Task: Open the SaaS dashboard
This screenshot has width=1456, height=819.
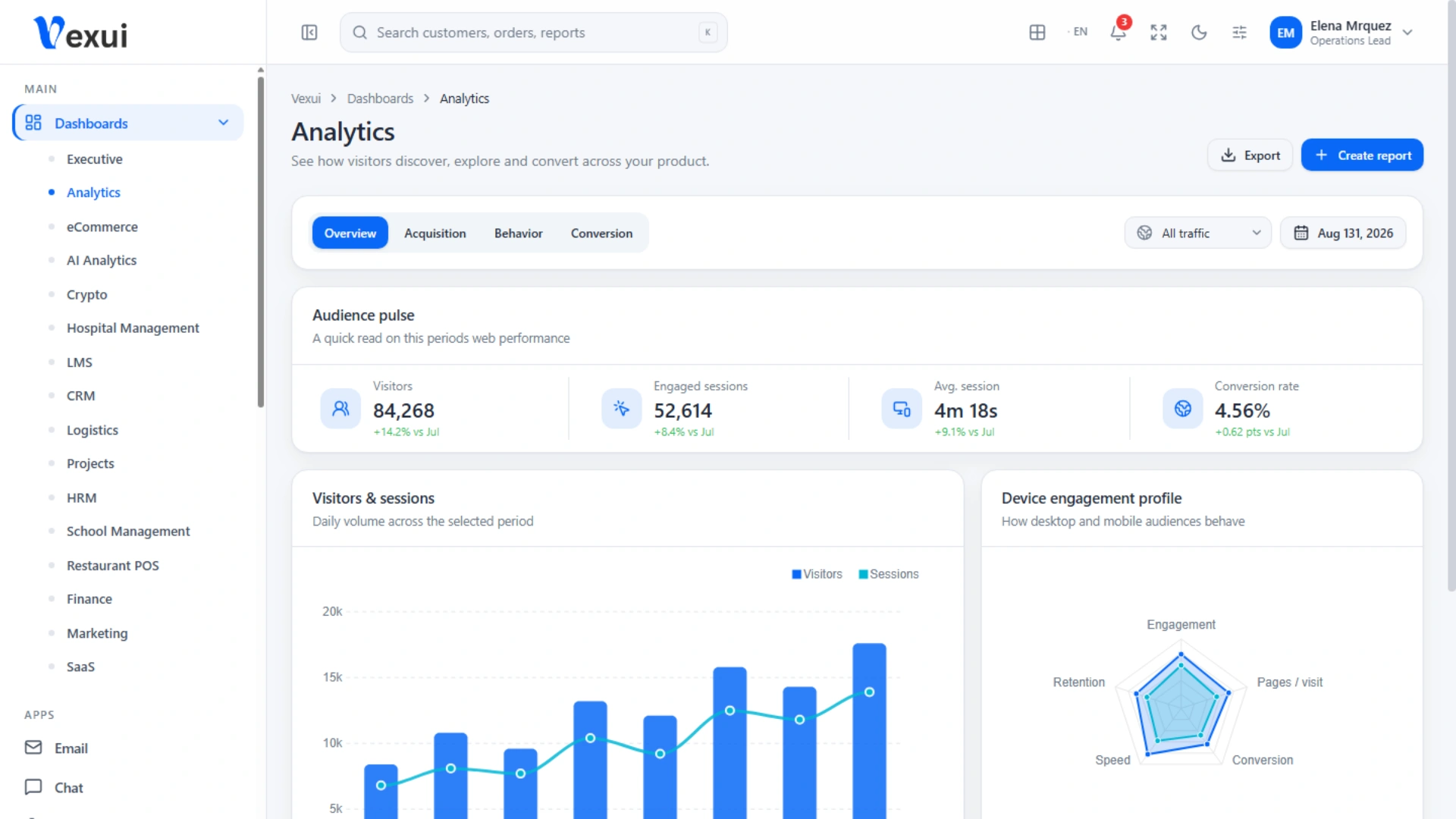Action: [x=80, y=667]
